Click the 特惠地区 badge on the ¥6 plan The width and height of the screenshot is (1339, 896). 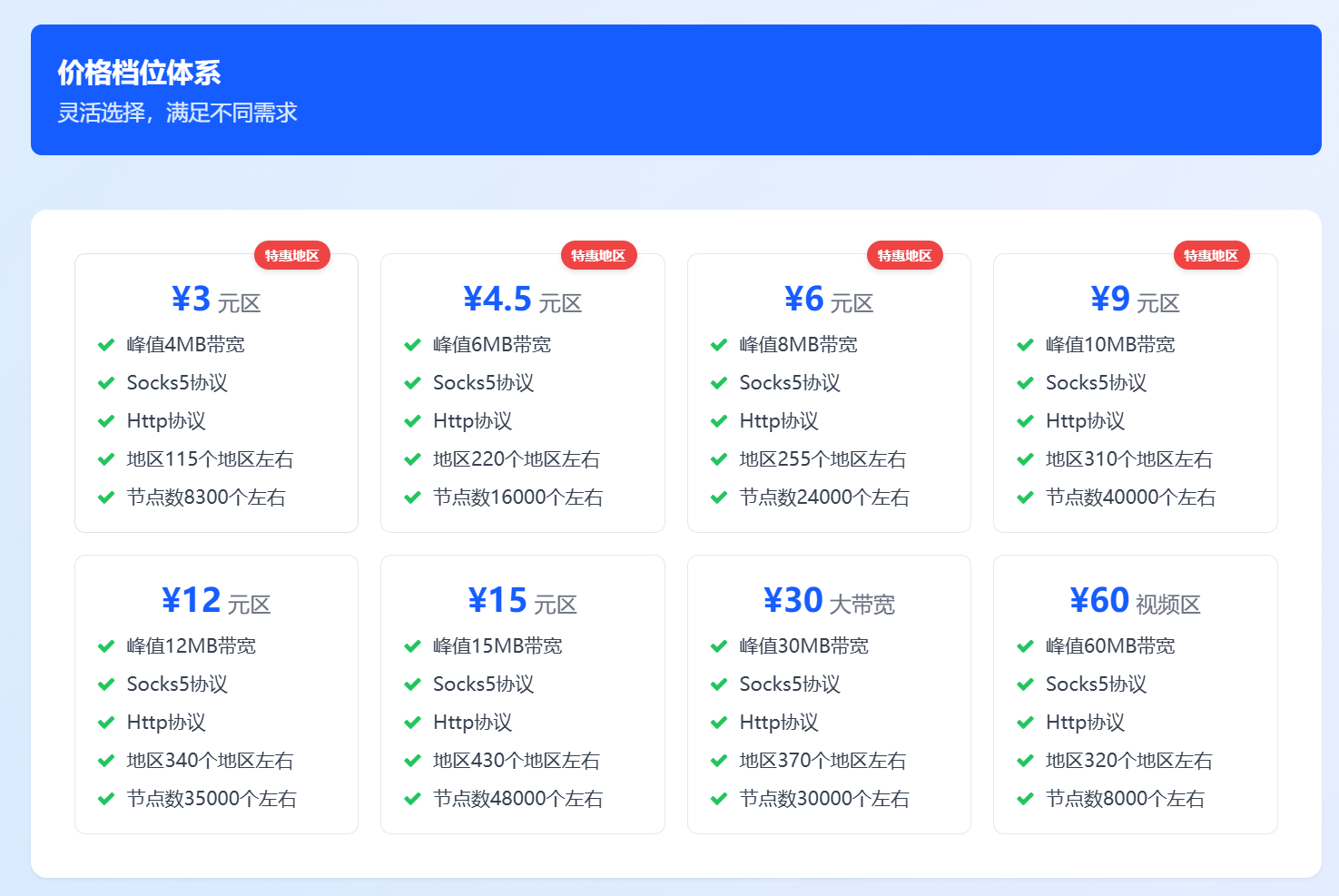[904, 256]
